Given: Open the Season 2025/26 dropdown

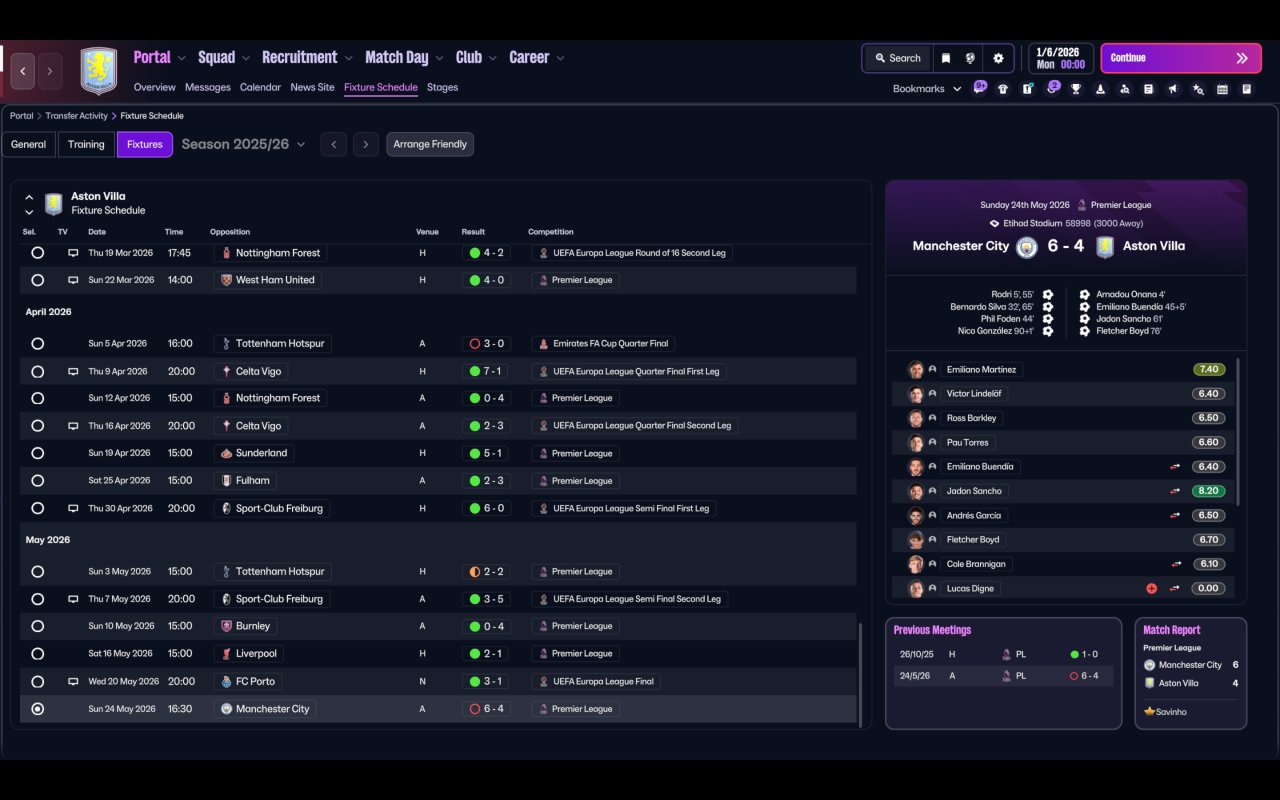Looking at the screenshot, I should coord(243,144).
